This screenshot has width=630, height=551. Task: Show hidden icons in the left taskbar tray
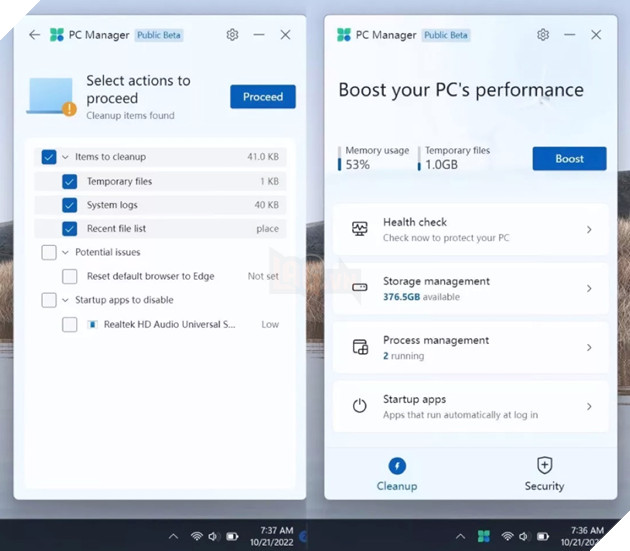(x=173, y=536)
